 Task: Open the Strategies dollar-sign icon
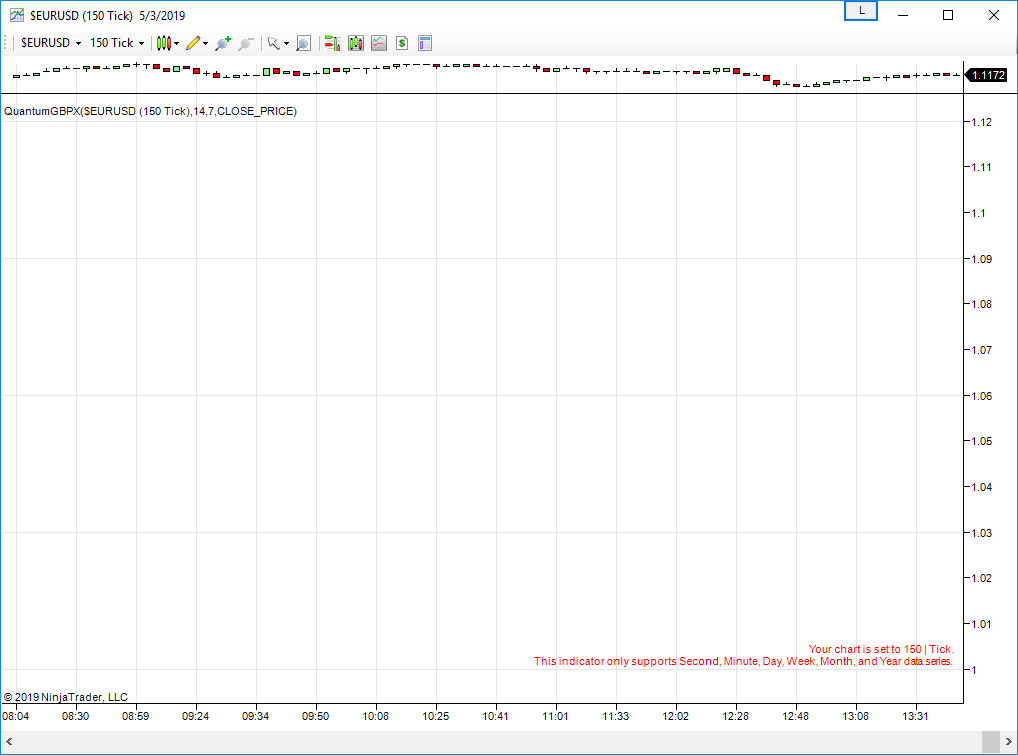click(x=402, y=43)
